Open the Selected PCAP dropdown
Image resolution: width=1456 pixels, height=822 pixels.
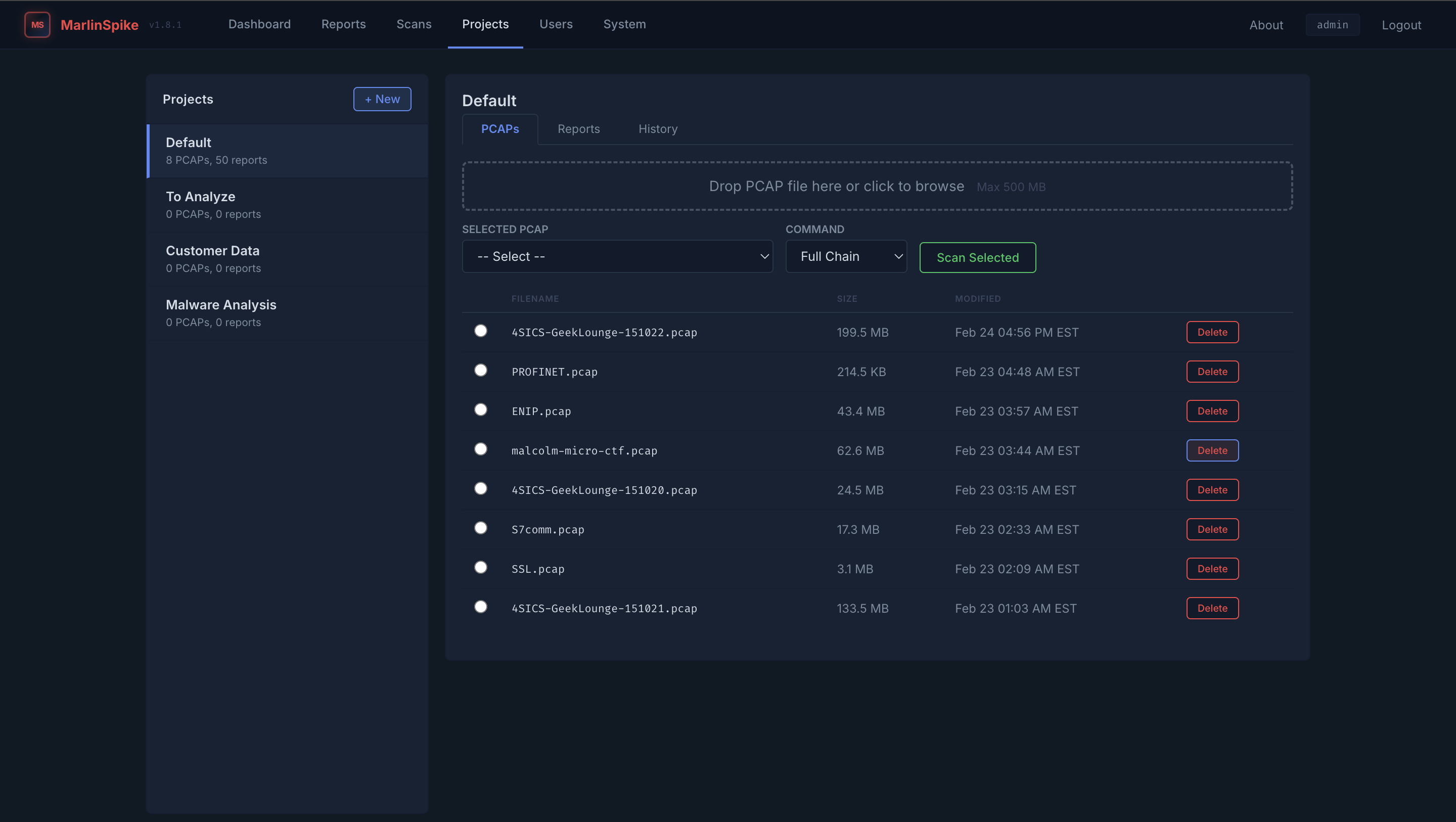coord(617,256)
